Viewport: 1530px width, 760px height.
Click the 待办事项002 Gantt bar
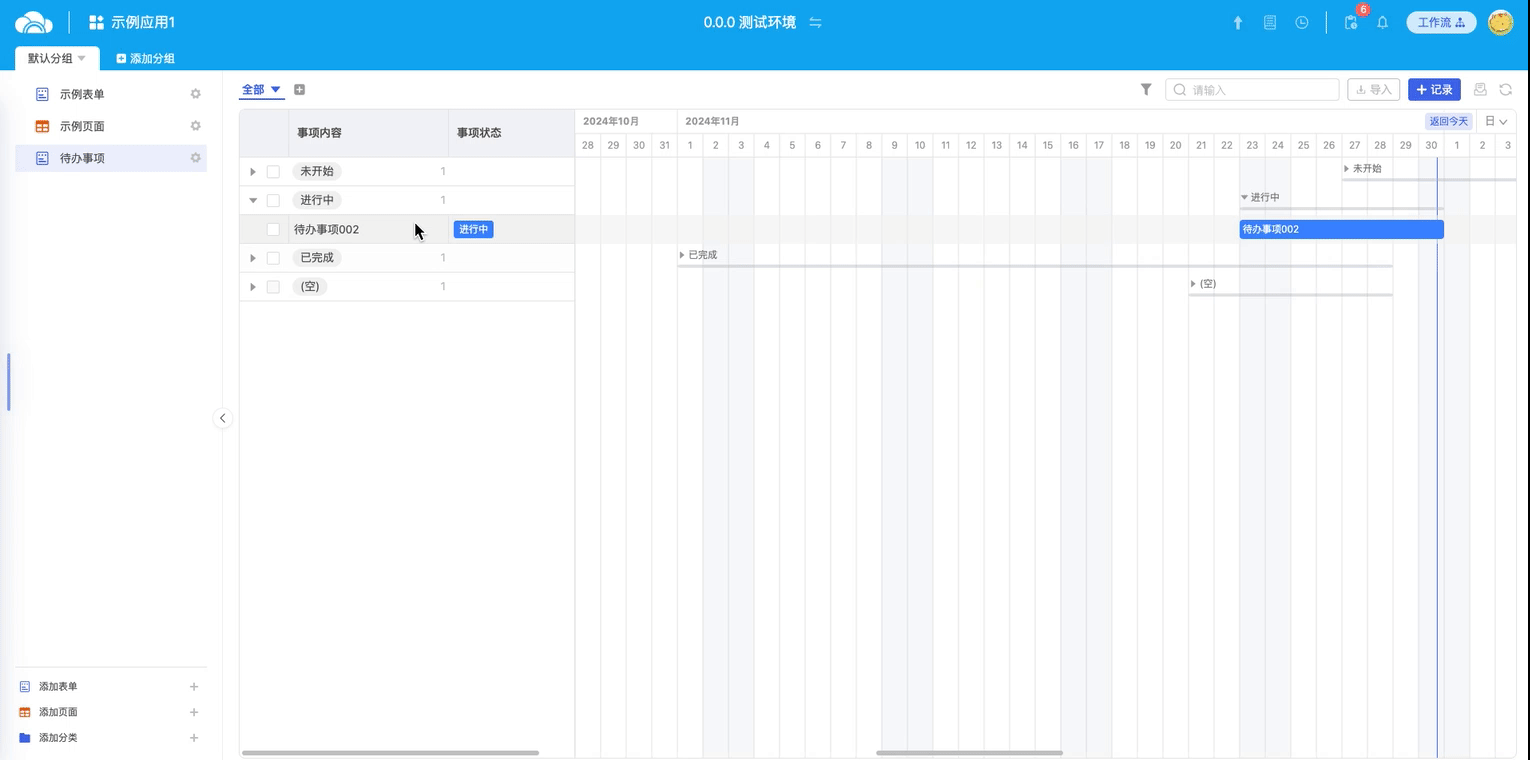(x=1340, y=230)
